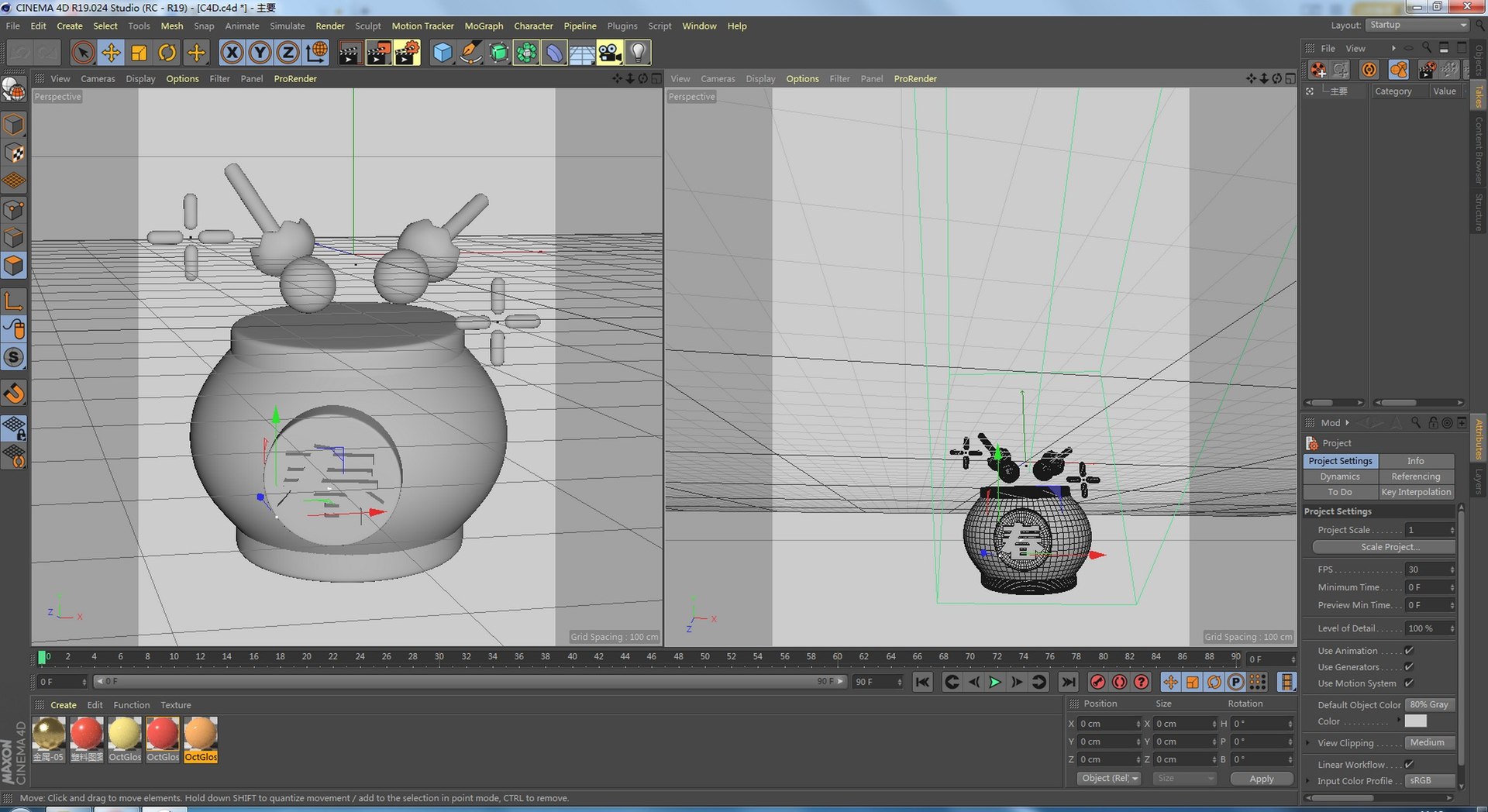Click the timeline preview range slider bar

pos(470,682)
